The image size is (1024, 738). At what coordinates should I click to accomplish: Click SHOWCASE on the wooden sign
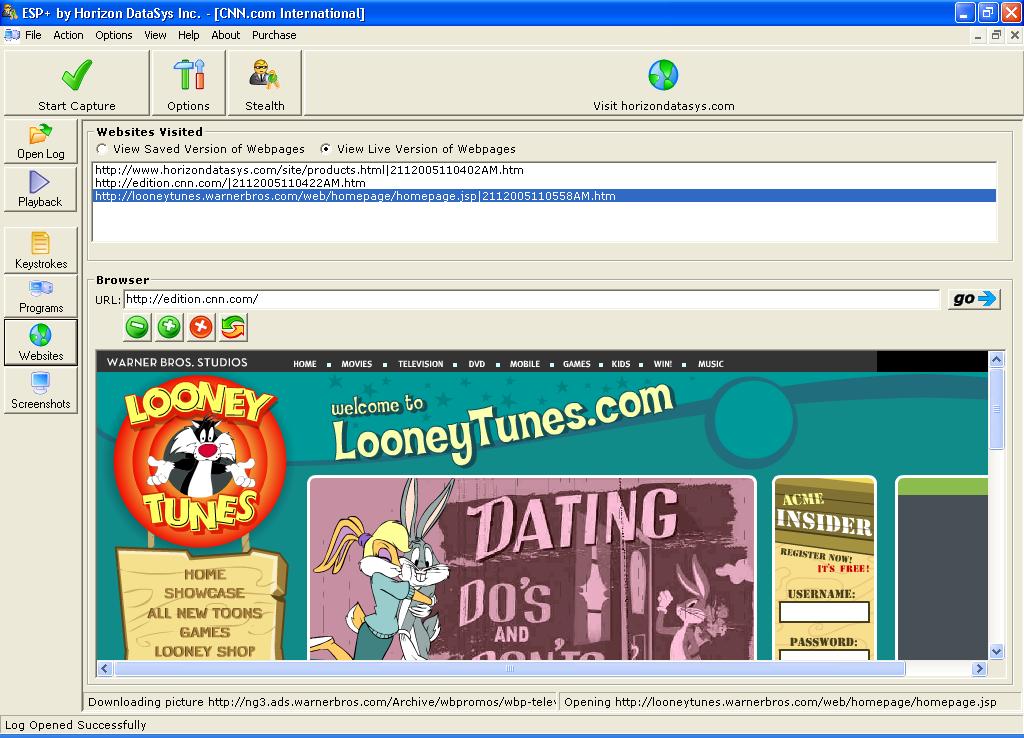click(204, 593)
